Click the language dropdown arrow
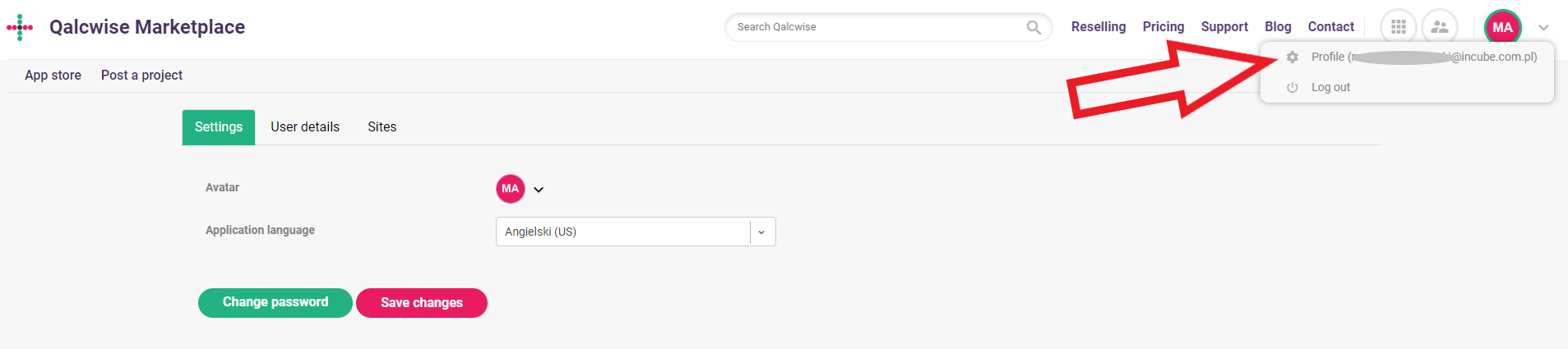This screenshot has width=1568, height=349. tap(761, 232)
